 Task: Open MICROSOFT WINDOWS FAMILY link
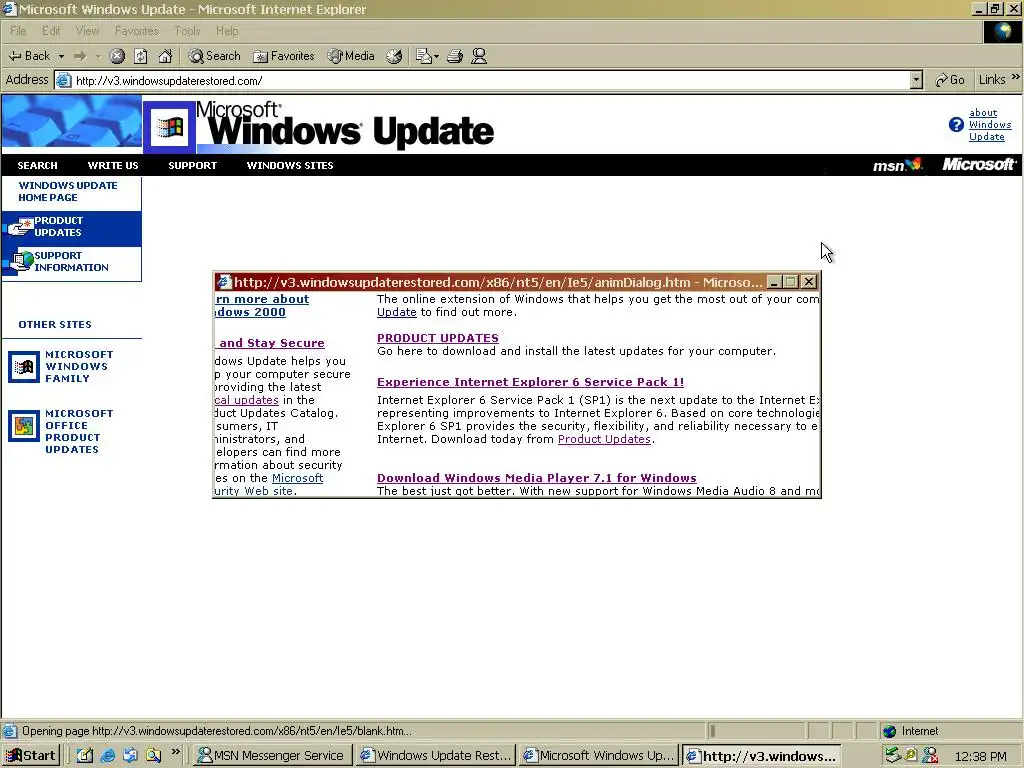79,366
